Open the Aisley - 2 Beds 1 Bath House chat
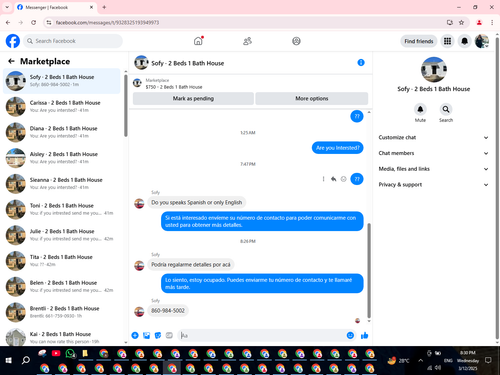 point(62,158)
